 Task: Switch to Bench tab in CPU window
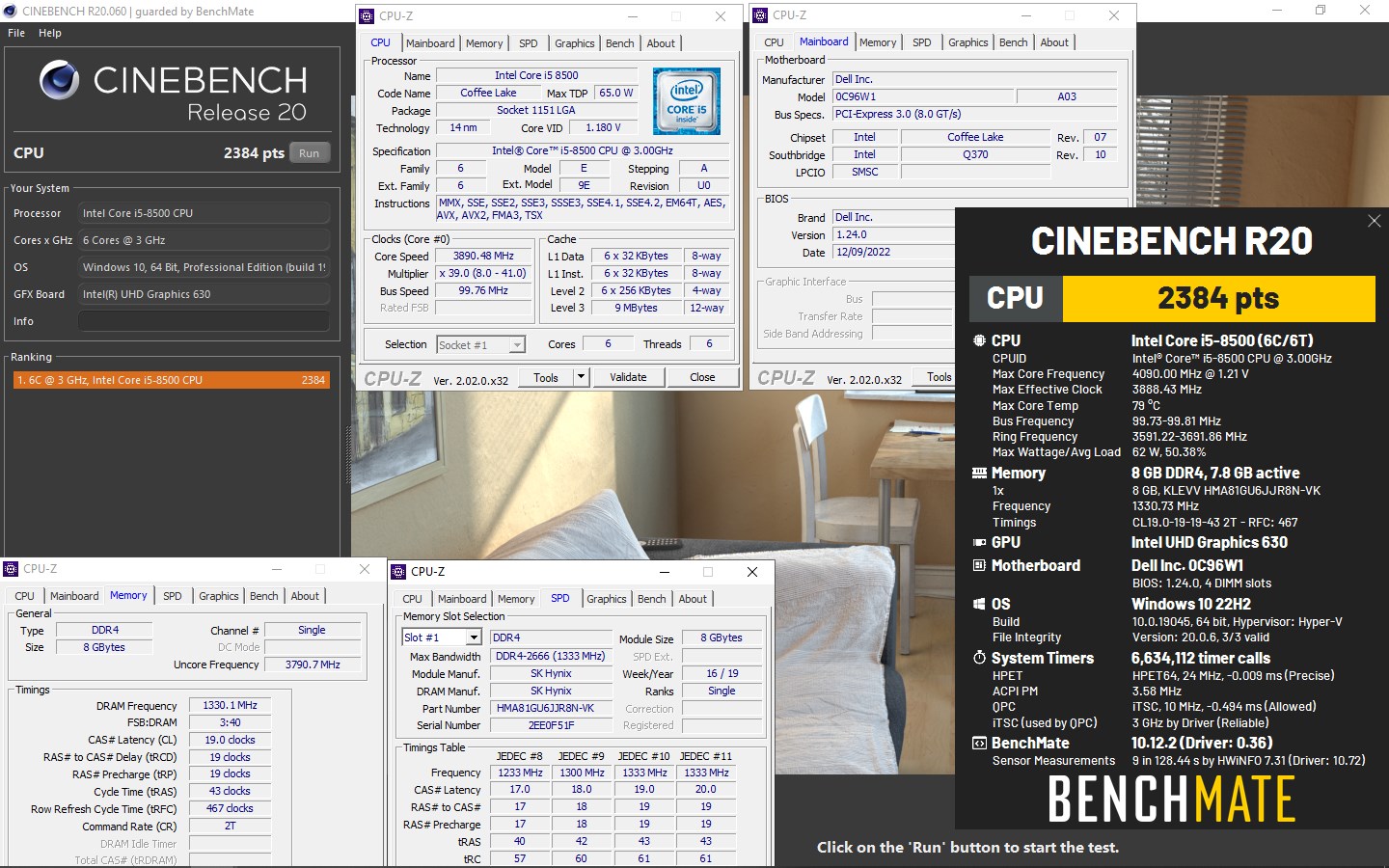(620, 43)
